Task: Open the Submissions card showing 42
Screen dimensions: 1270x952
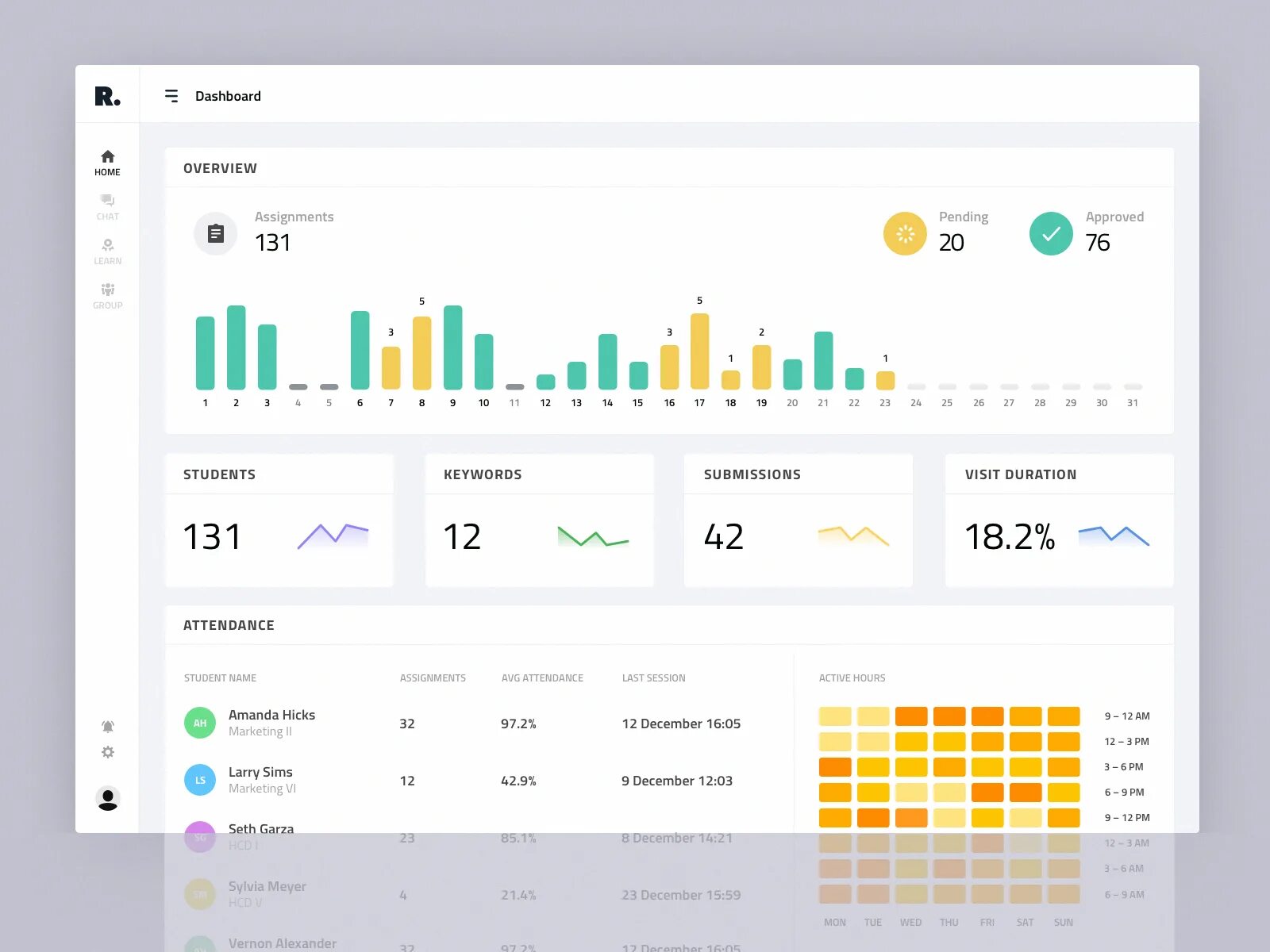Action: point(799,520)
